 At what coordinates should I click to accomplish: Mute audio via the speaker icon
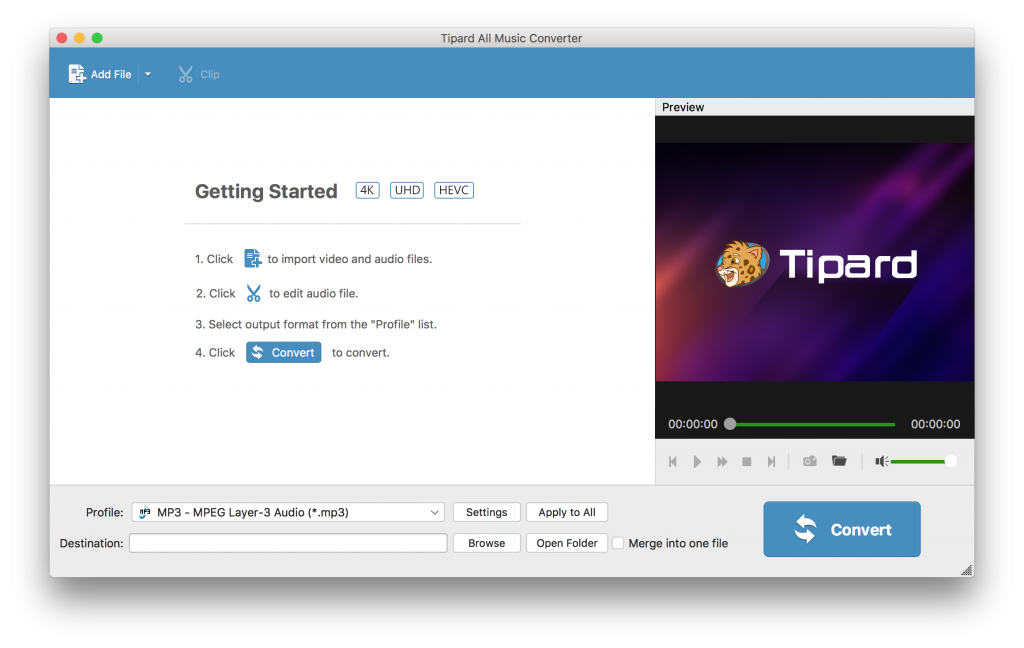(881, 461)
